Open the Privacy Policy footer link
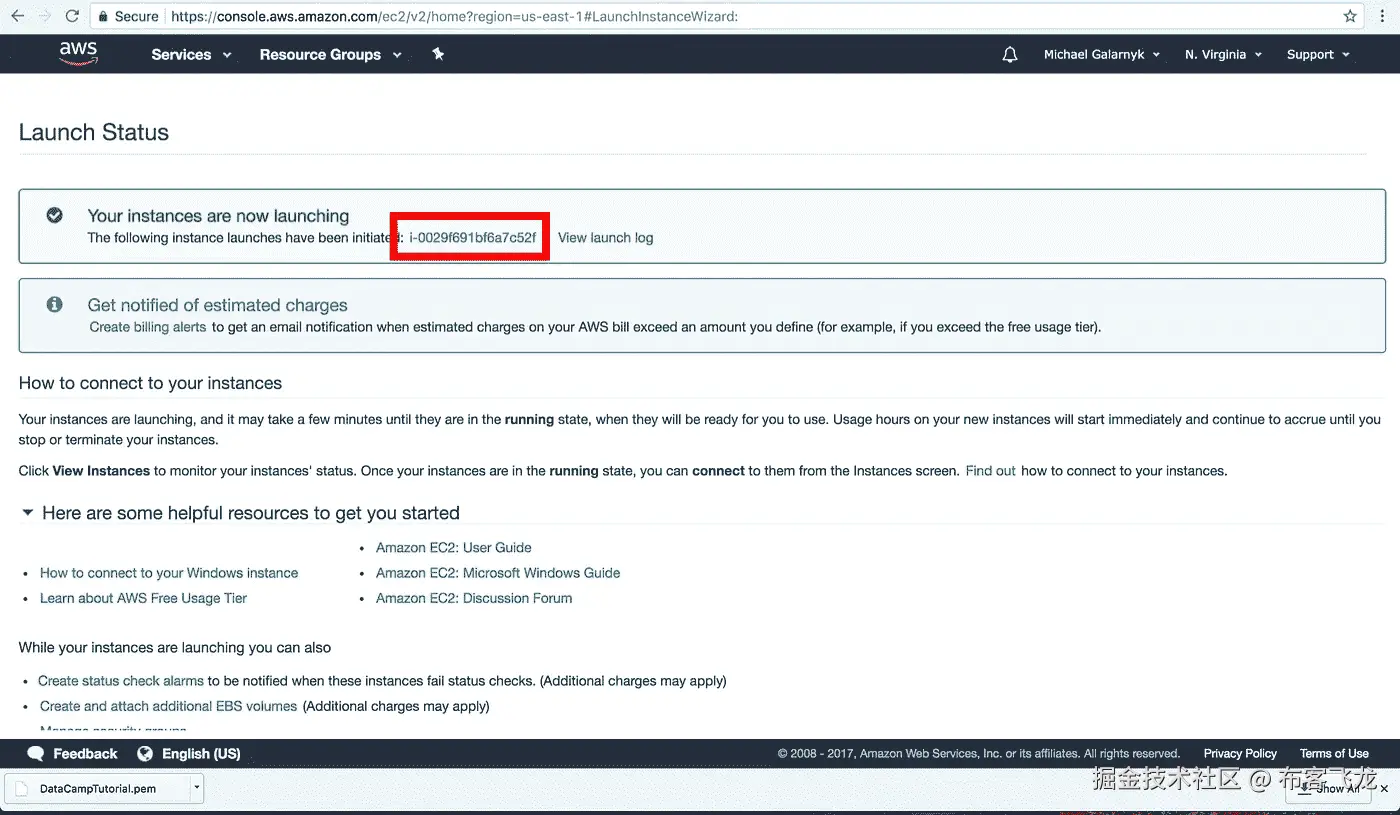Screen dimensions: 1400x815 tap(1240, 754)
